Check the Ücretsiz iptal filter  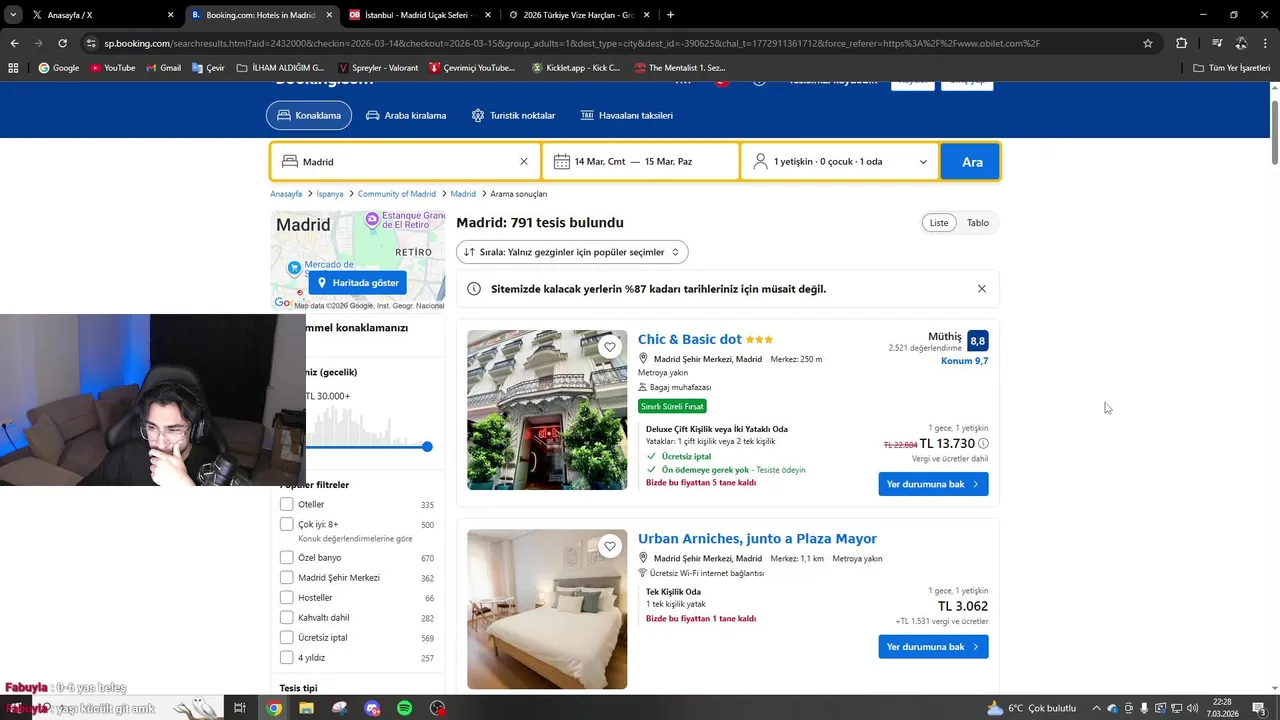click(x=287, y=637)
